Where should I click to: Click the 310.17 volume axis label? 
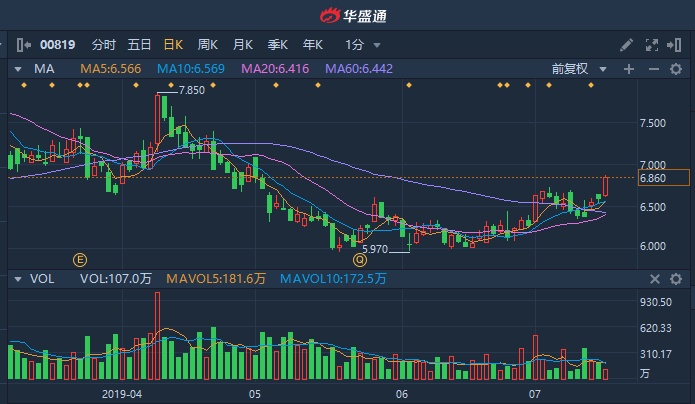[656, 354]
